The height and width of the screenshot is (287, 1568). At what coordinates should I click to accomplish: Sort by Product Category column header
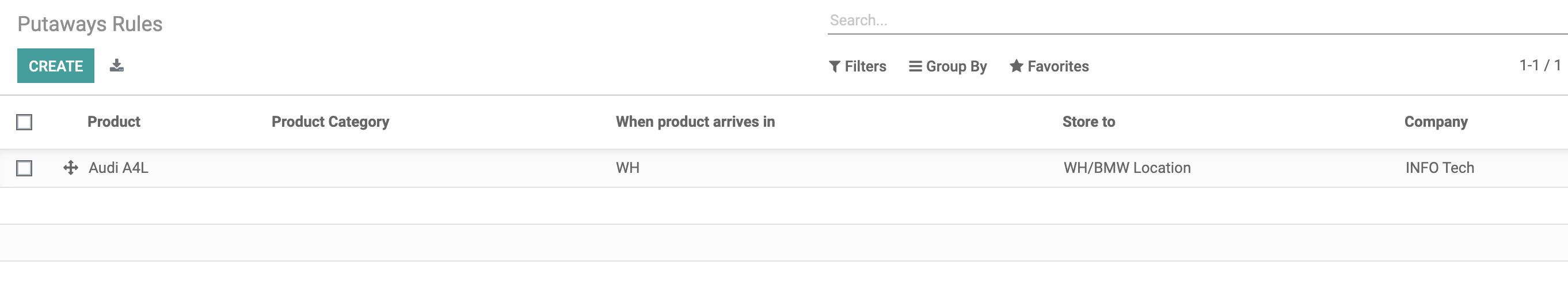pos(330,122)
